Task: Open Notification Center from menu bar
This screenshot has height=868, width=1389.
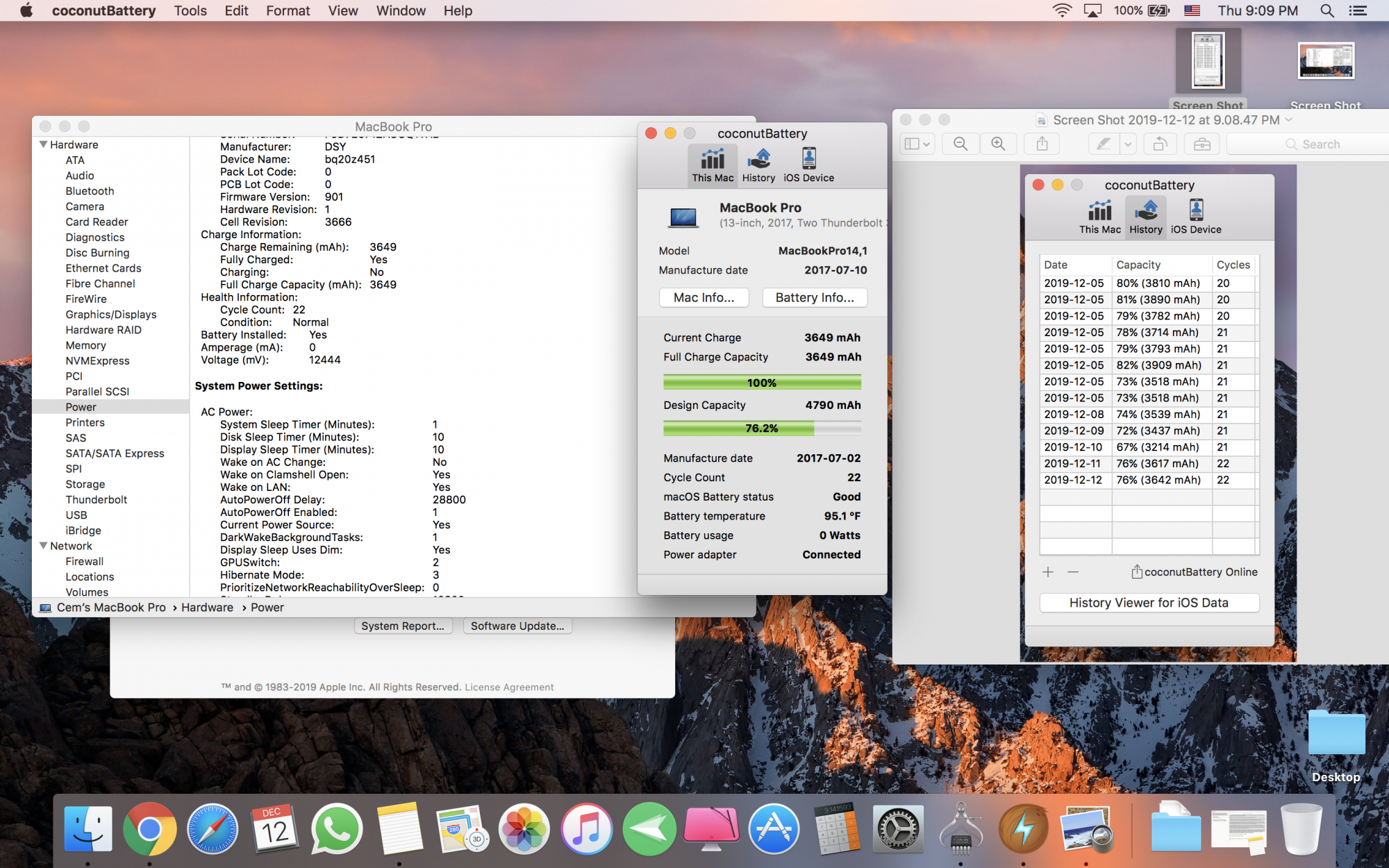Action: (1357, 10)
